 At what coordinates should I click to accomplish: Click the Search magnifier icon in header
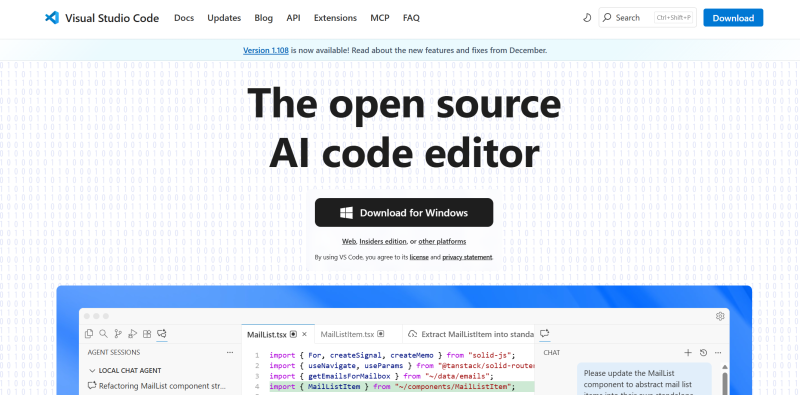tap(607, 18)
